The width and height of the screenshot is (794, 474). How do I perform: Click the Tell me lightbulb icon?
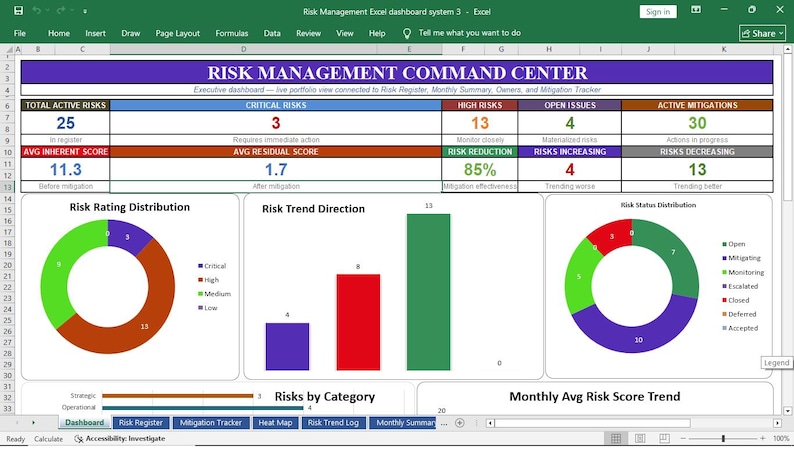tap(407, 33)
